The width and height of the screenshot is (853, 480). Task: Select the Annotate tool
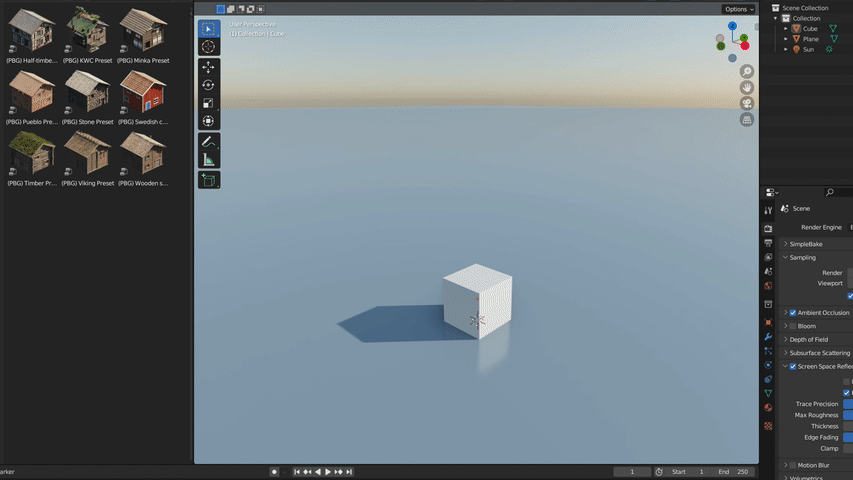coord(208,142)
